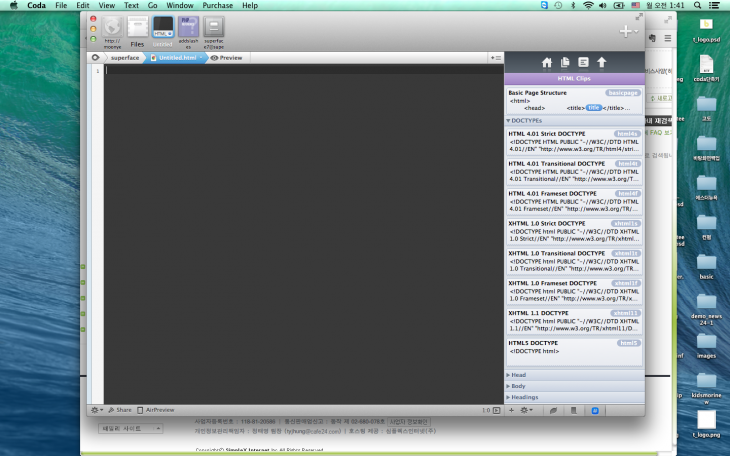Viewport: 730px width, 456px height.
Task: Toggle the blue button in clips footer
Action: coord(595,410)
